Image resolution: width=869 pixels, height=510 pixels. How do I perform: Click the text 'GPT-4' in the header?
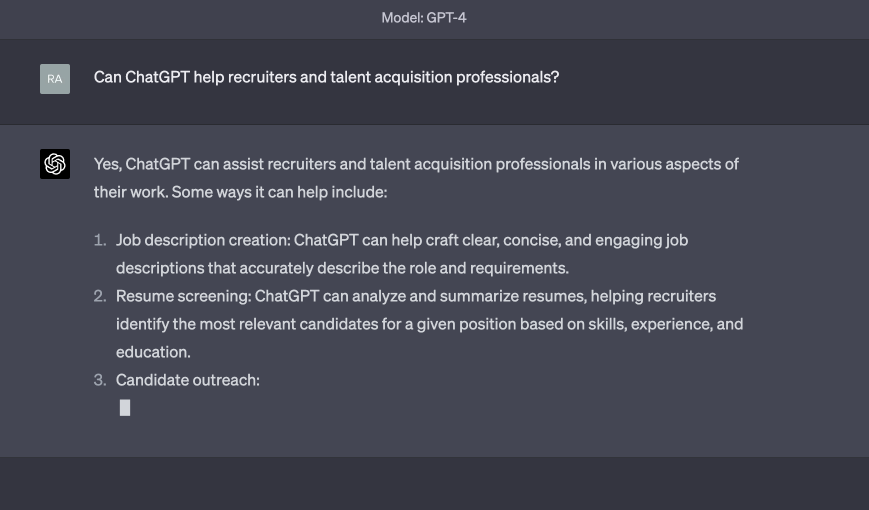[446, 18]
